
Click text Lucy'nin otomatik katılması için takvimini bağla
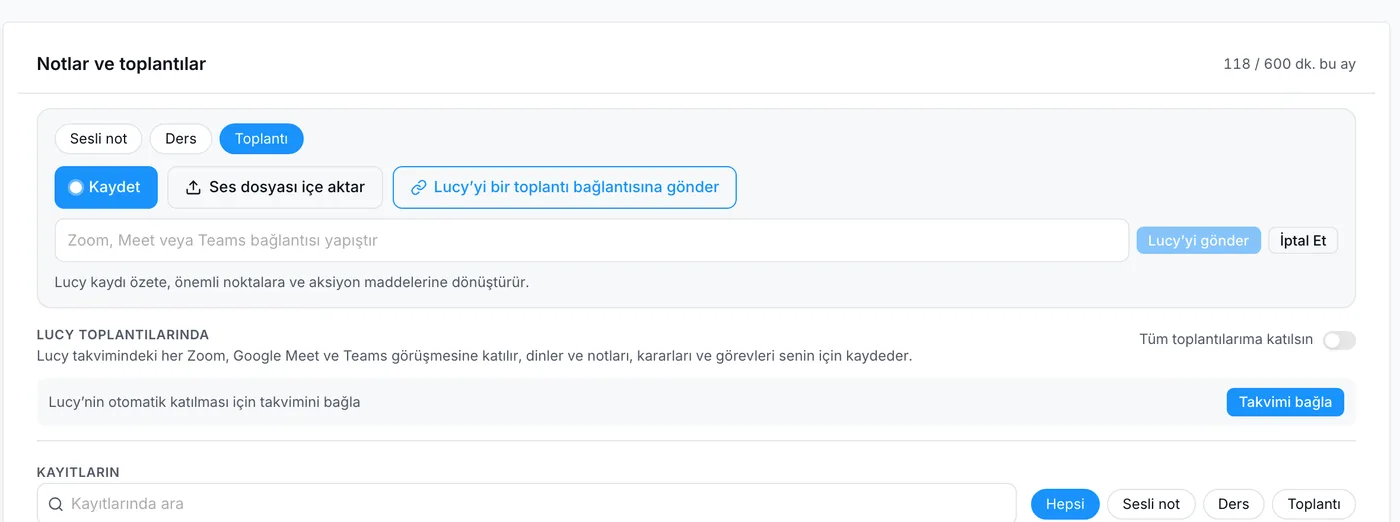(204, 402)
